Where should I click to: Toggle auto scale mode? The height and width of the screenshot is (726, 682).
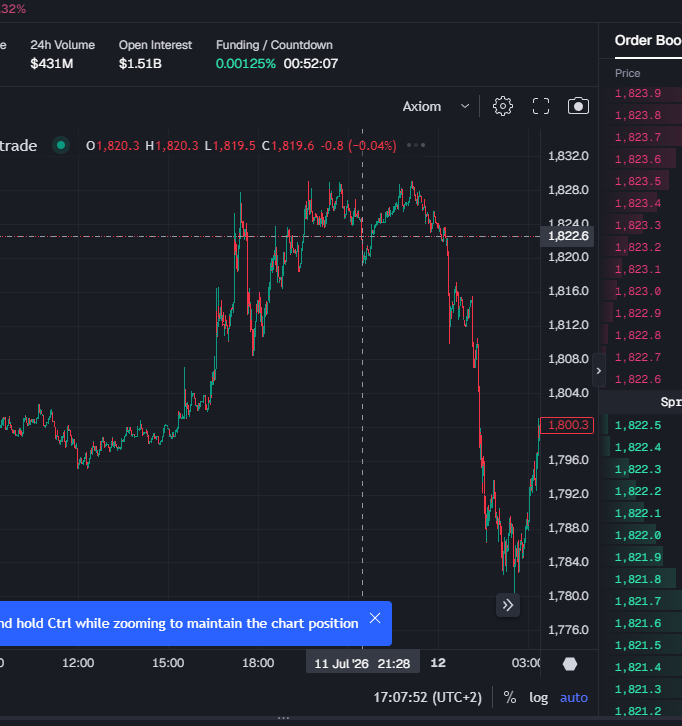pyautogui.click(x=574, y=697)
